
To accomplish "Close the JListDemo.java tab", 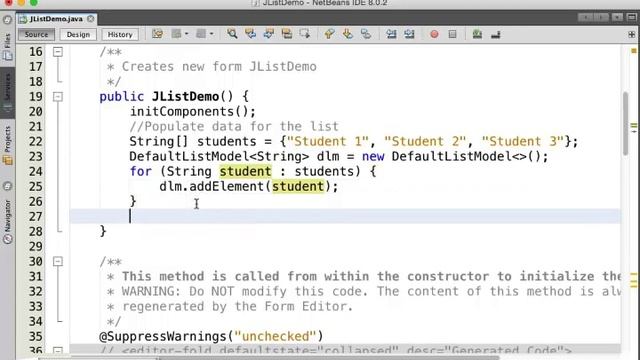I will pos(91,19).
